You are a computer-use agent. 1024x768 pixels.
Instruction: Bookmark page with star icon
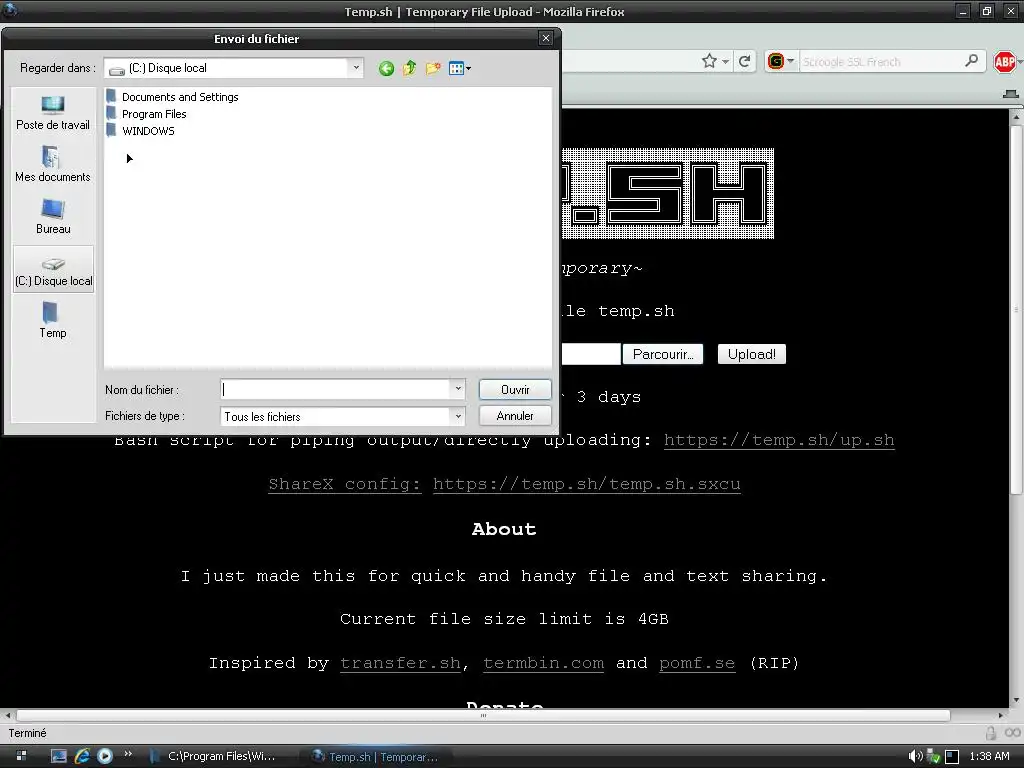[x=709, y=61]
